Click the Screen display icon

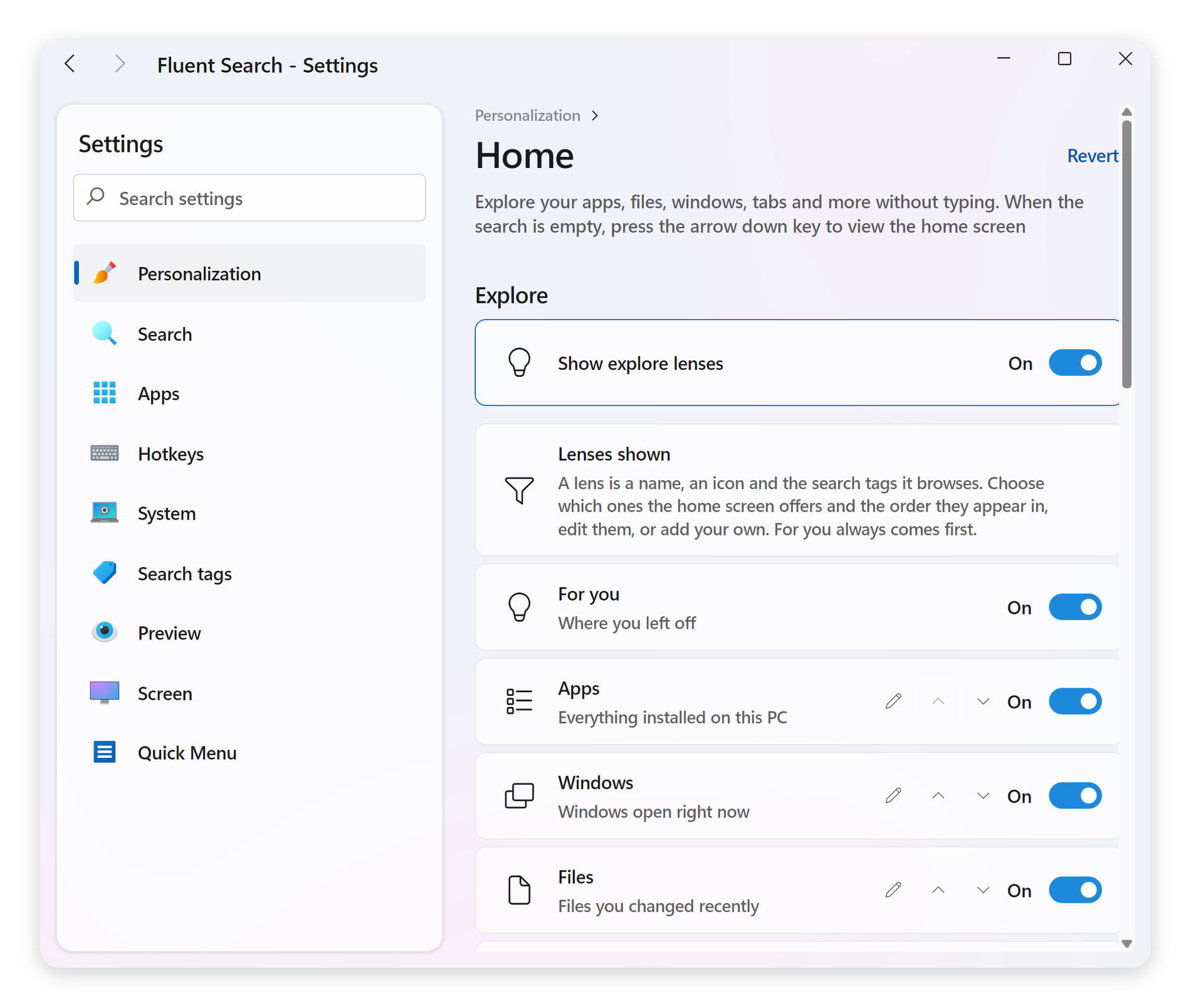pos(104,693)
